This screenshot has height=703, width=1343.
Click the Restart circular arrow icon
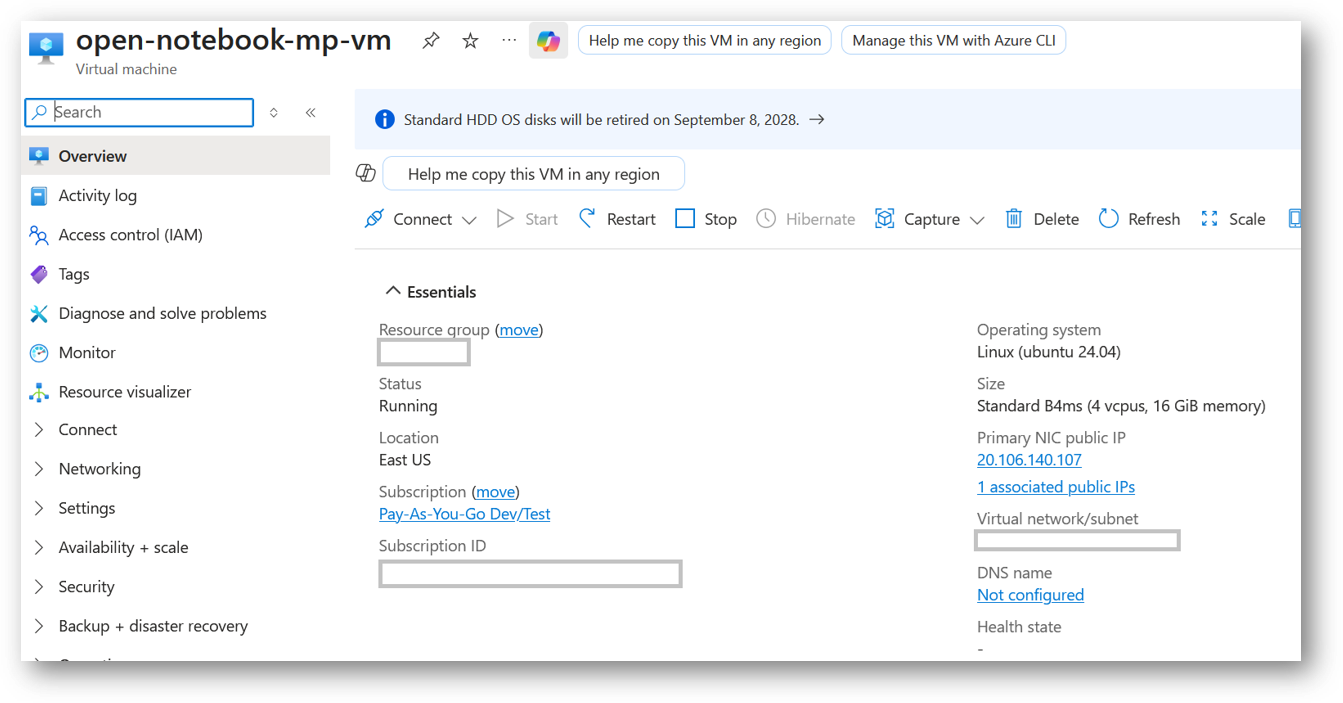[588, 219]
